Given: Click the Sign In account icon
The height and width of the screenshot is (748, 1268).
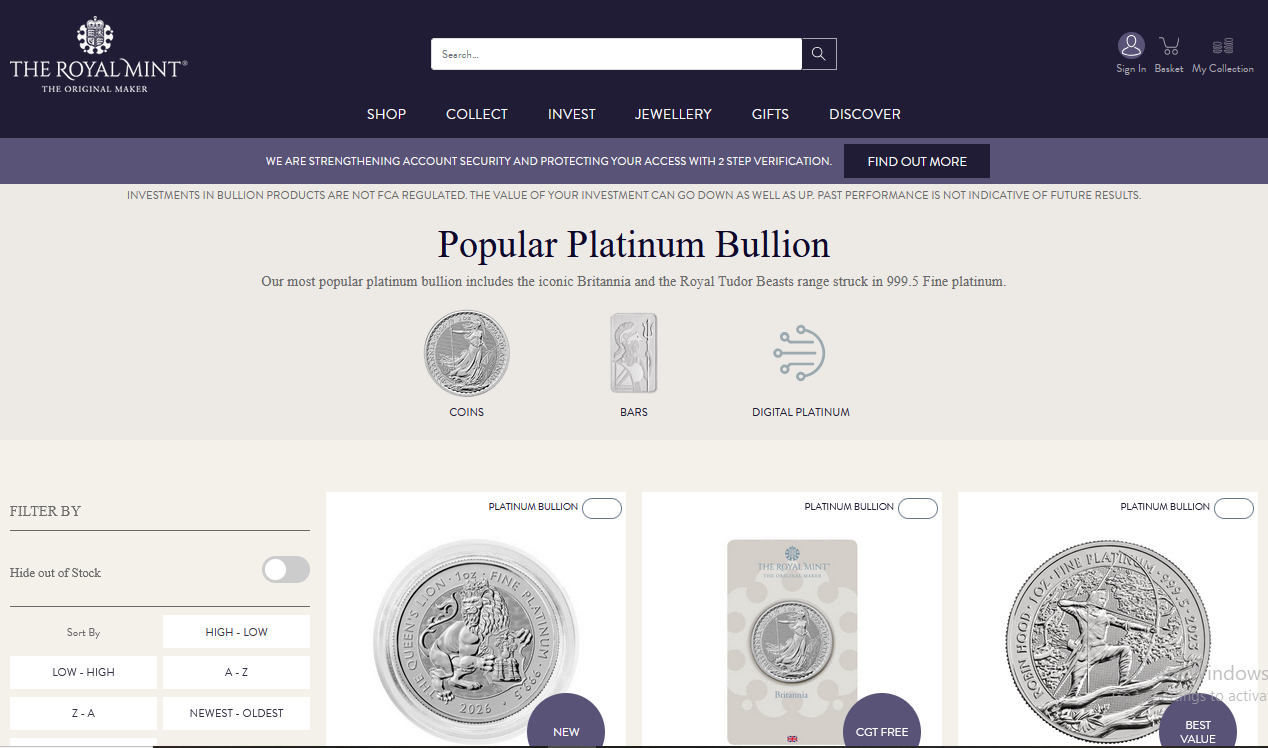Looking at the screenshot, I should coord(1131,45).
